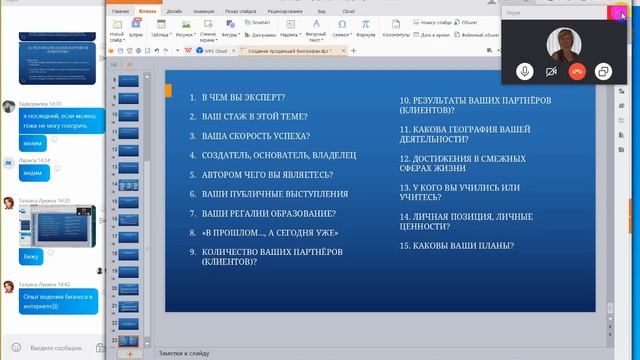640x360 pixels.
Task: Click slide panel scrollbar up arrow
Action: tap(147, 76)
